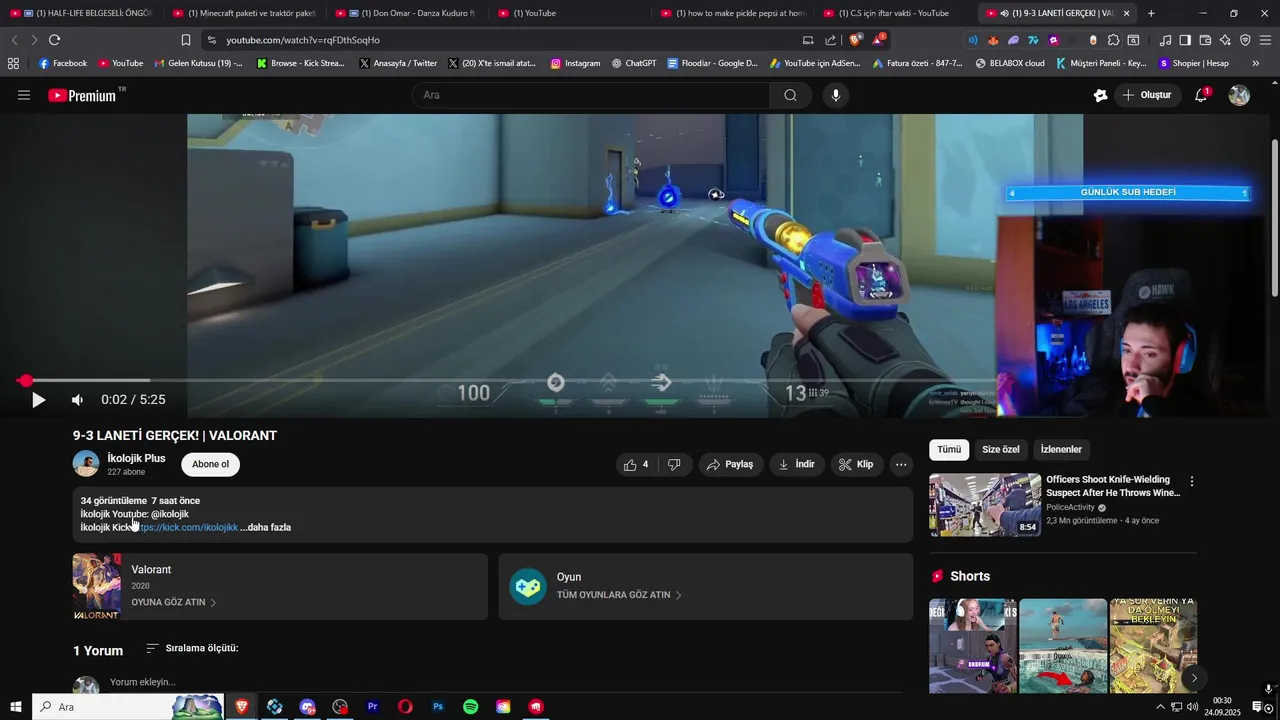This screenshot has height=720, width=1280.
Task: Reload the page with browser refresh icon
Action: point(55,40)
